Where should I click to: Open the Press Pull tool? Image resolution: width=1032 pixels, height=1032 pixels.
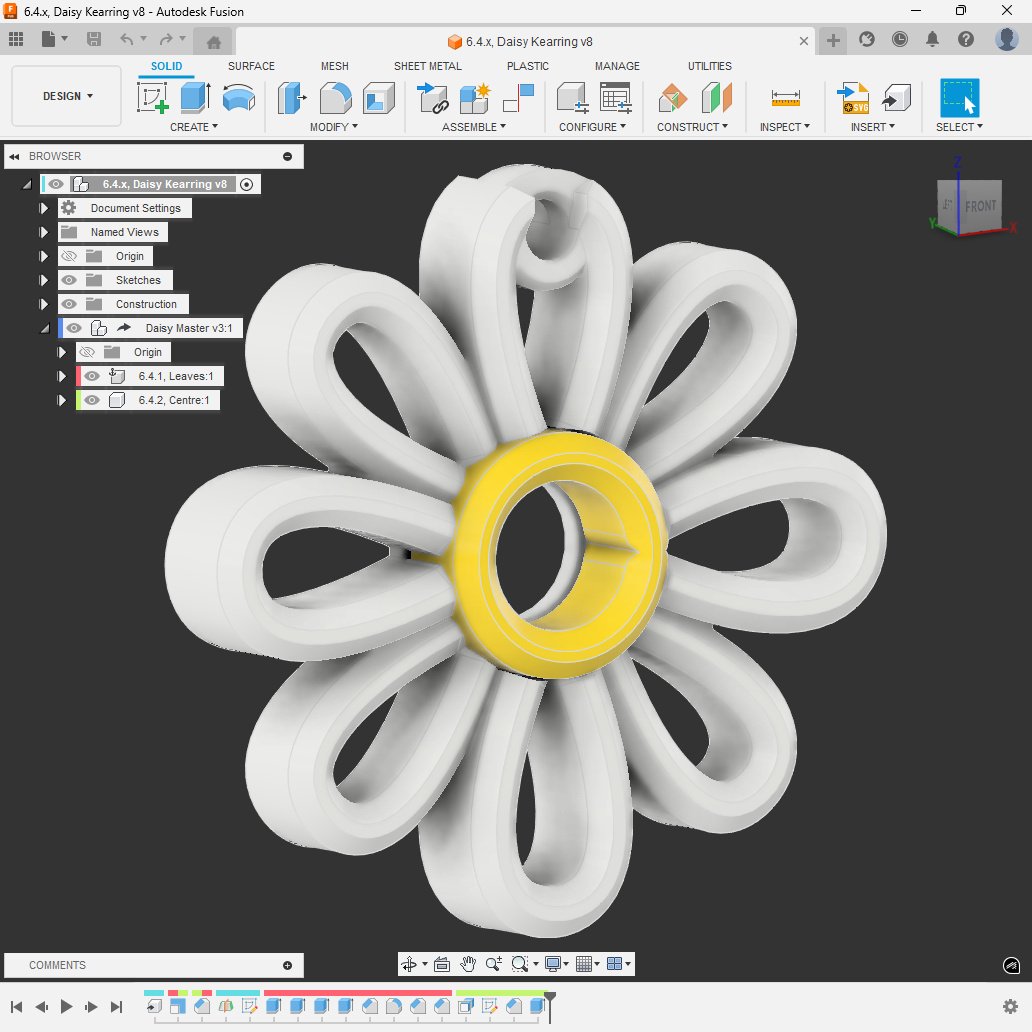(x=290, y=100)
